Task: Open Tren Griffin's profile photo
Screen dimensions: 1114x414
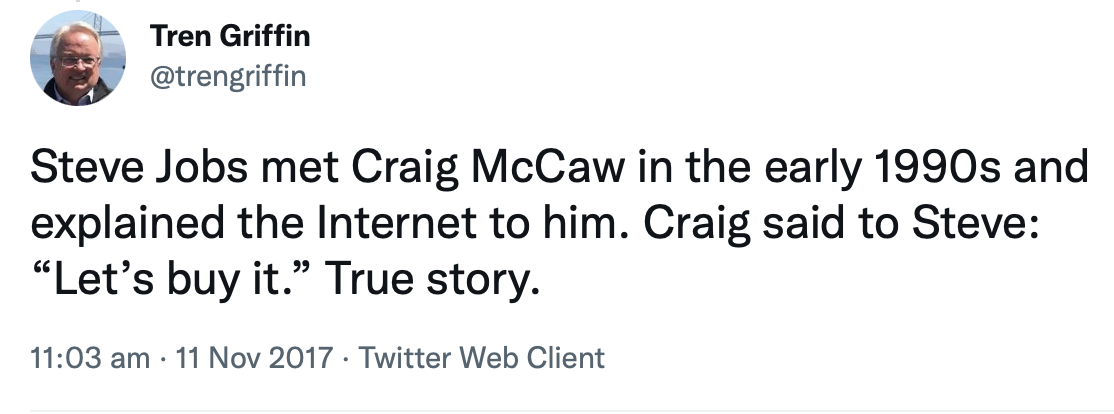Action: click(76, 63)
